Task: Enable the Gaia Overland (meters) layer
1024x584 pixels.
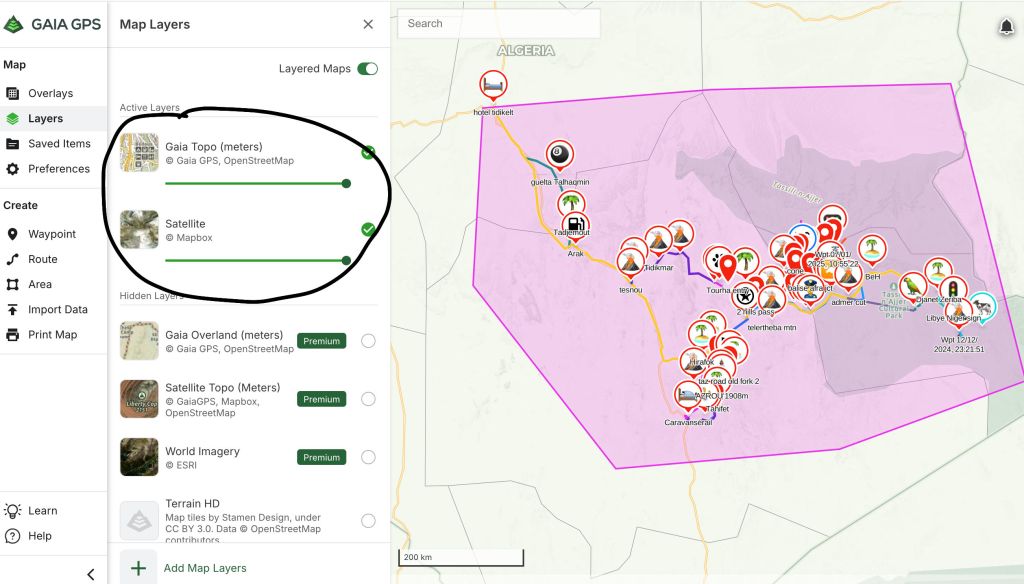Action: click(368, 341)
